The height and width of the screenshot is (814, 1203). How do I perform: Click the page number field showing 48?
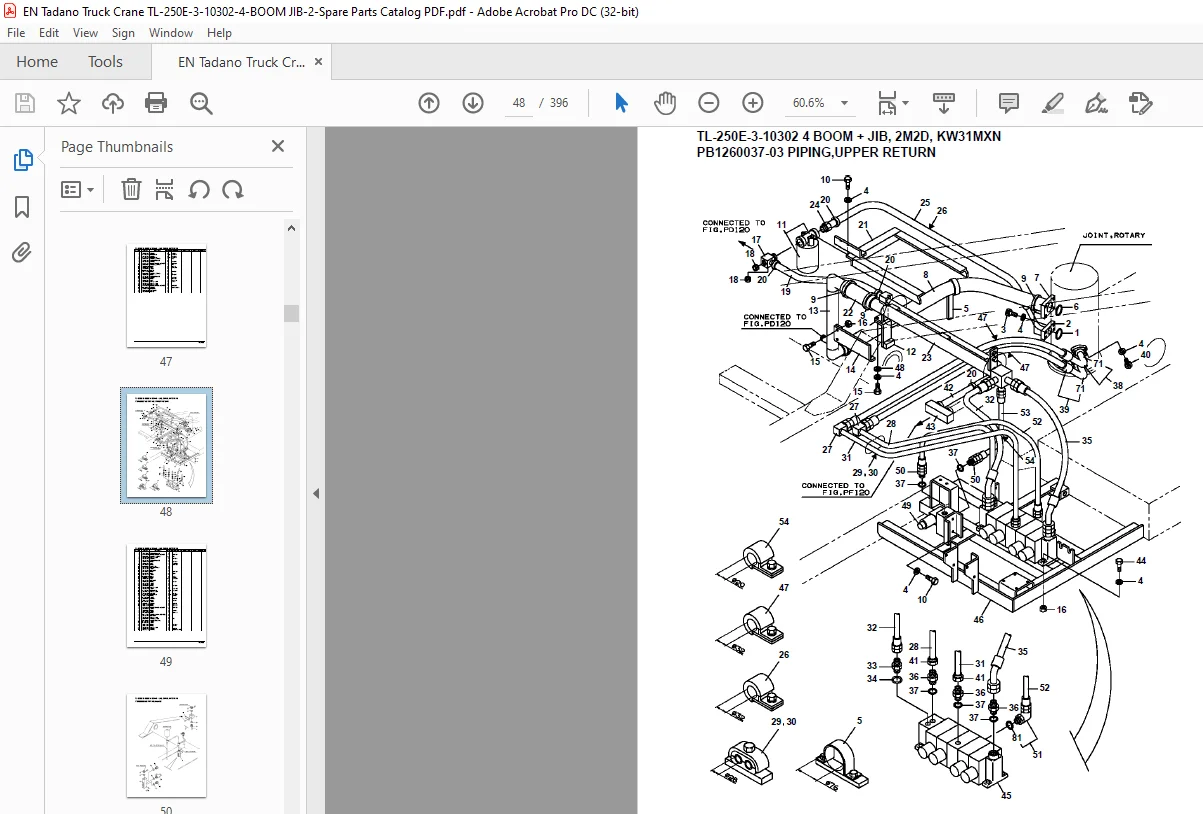(518, 103)
